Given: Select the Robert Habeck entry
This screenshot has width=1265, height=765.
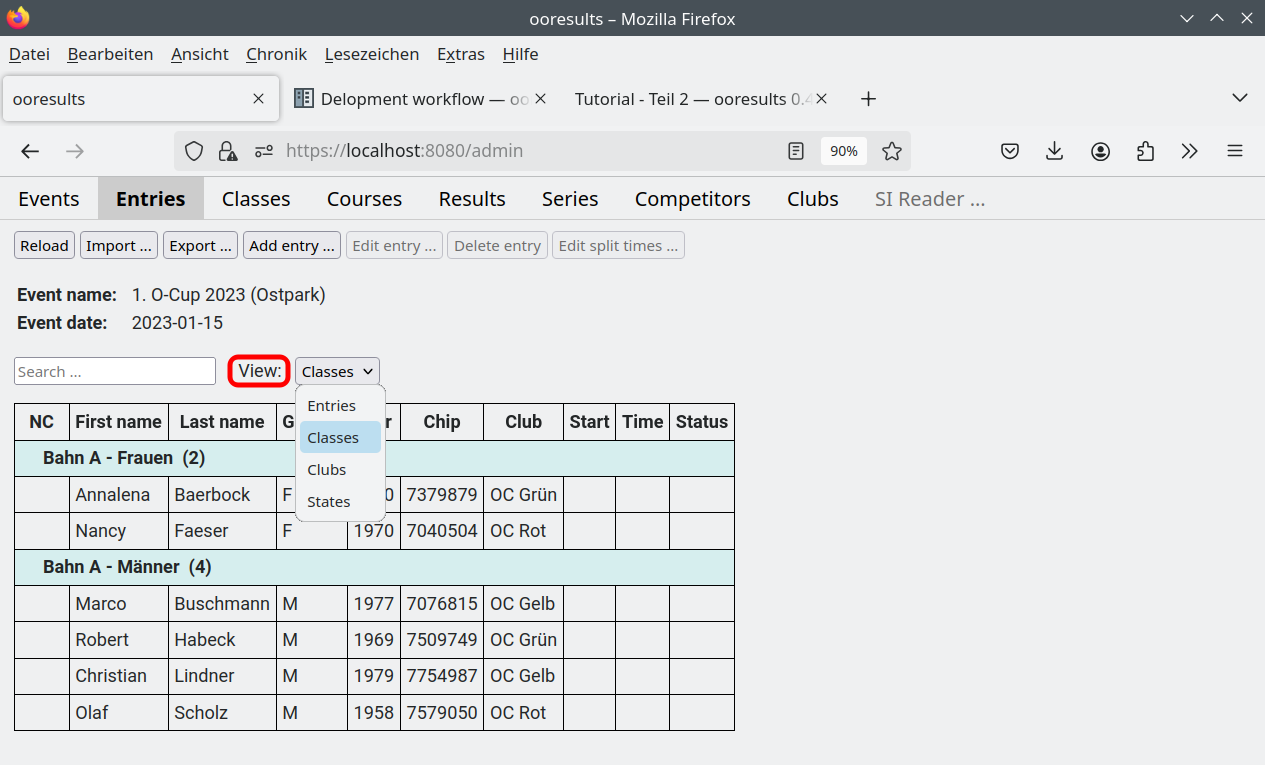Looking at the screenshot, I should 374,640.
